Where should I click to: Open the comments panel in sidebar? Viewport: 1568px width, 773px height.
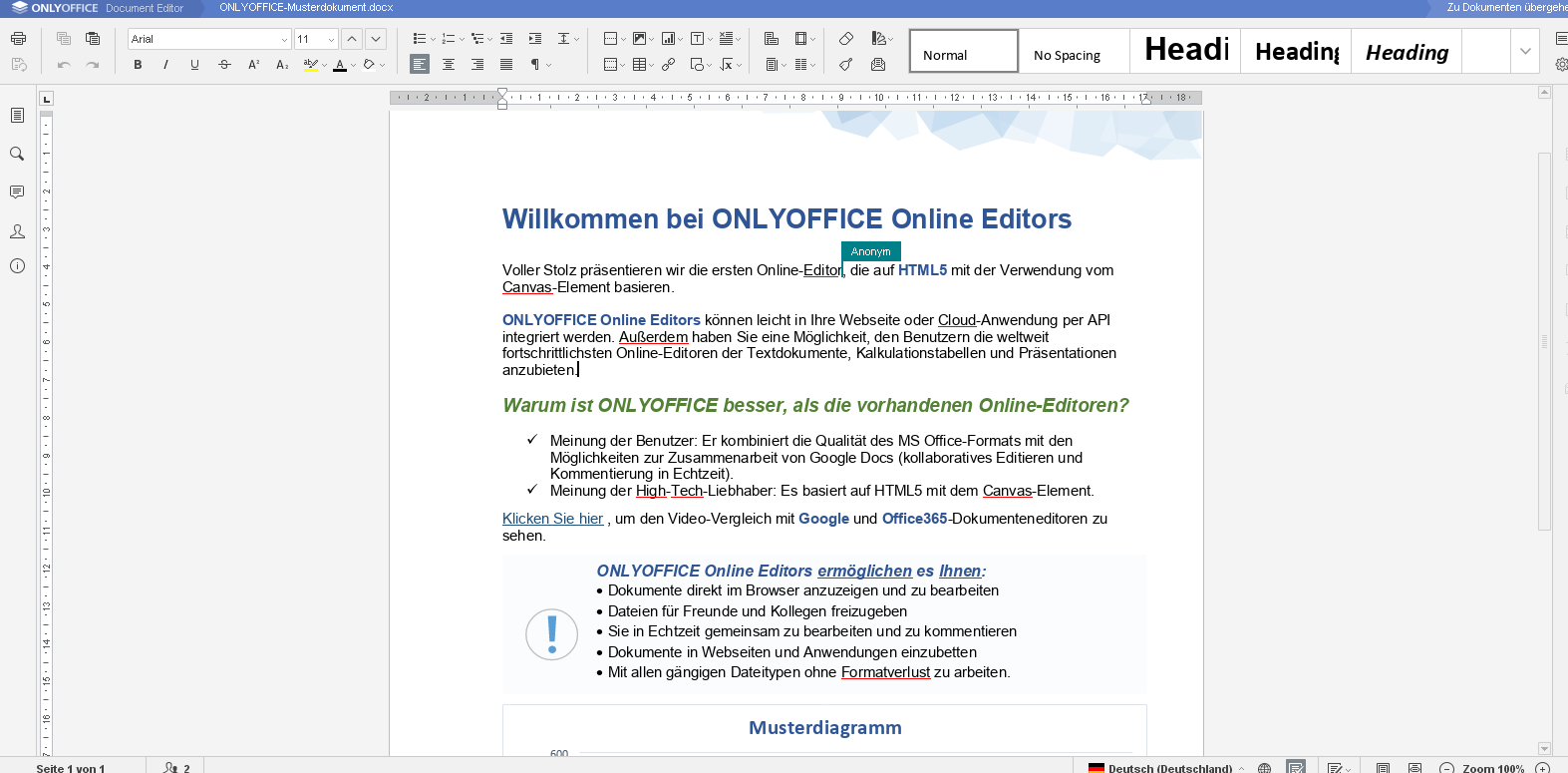tap(17, 192)
